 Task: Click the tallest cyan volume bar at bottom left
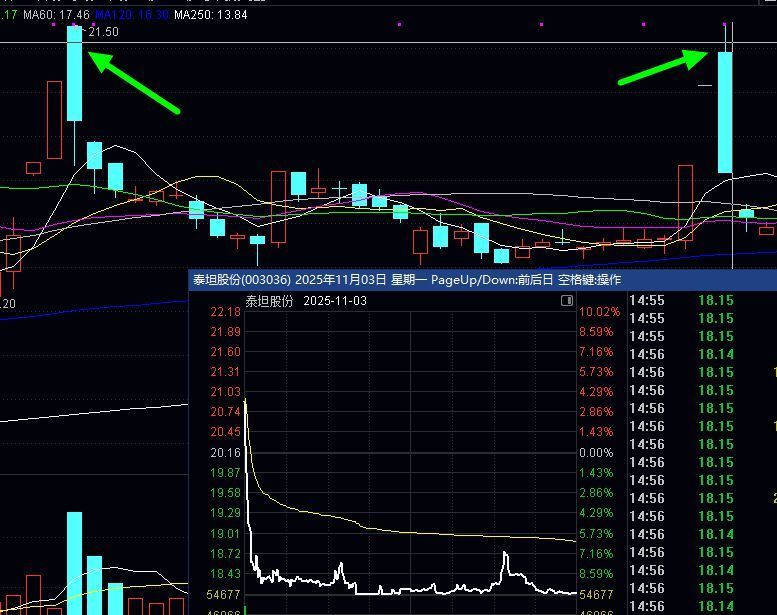[x=74, y=560]
